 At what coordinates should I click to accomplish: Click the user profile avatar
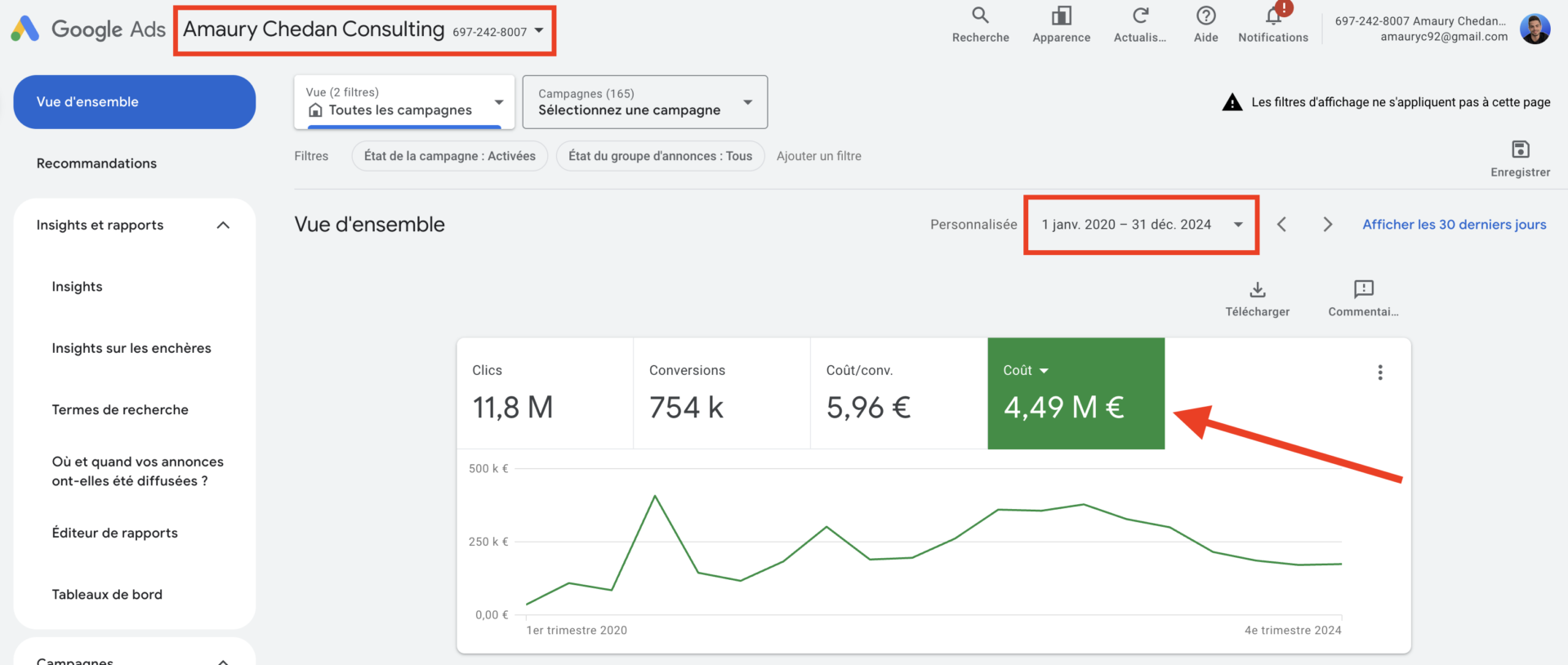coord(1535,29)
